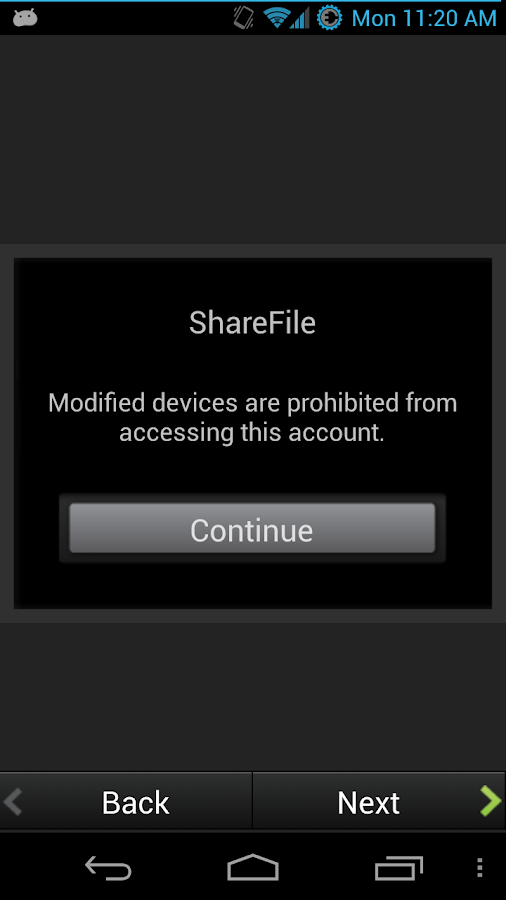Viewport: 506px width, 900px height.
Task: Open the recent apps navigation icon
Action: pos(399,868)
